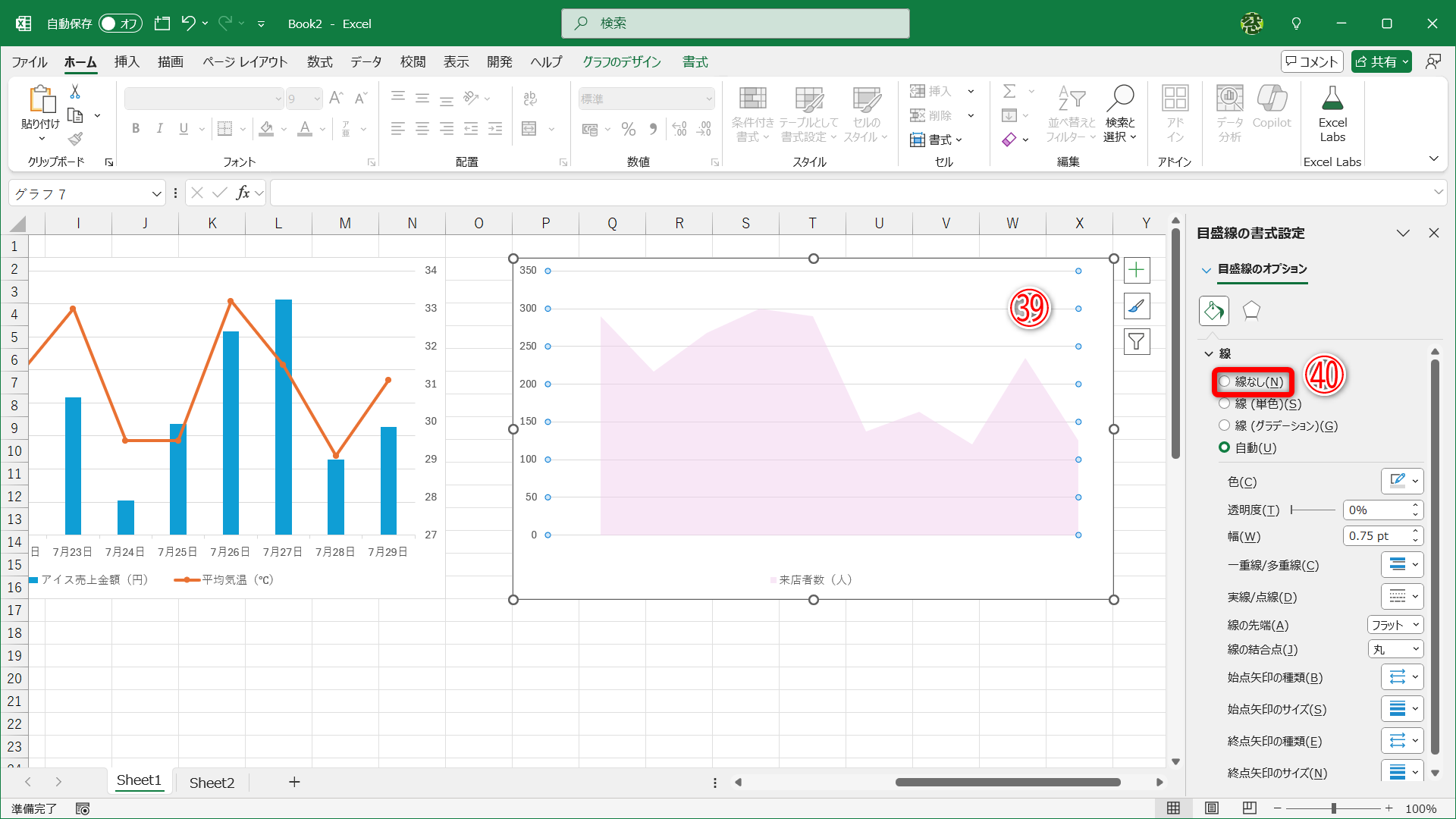Click the コメント button
The image size is (1456, 819).
point(1312,62)
